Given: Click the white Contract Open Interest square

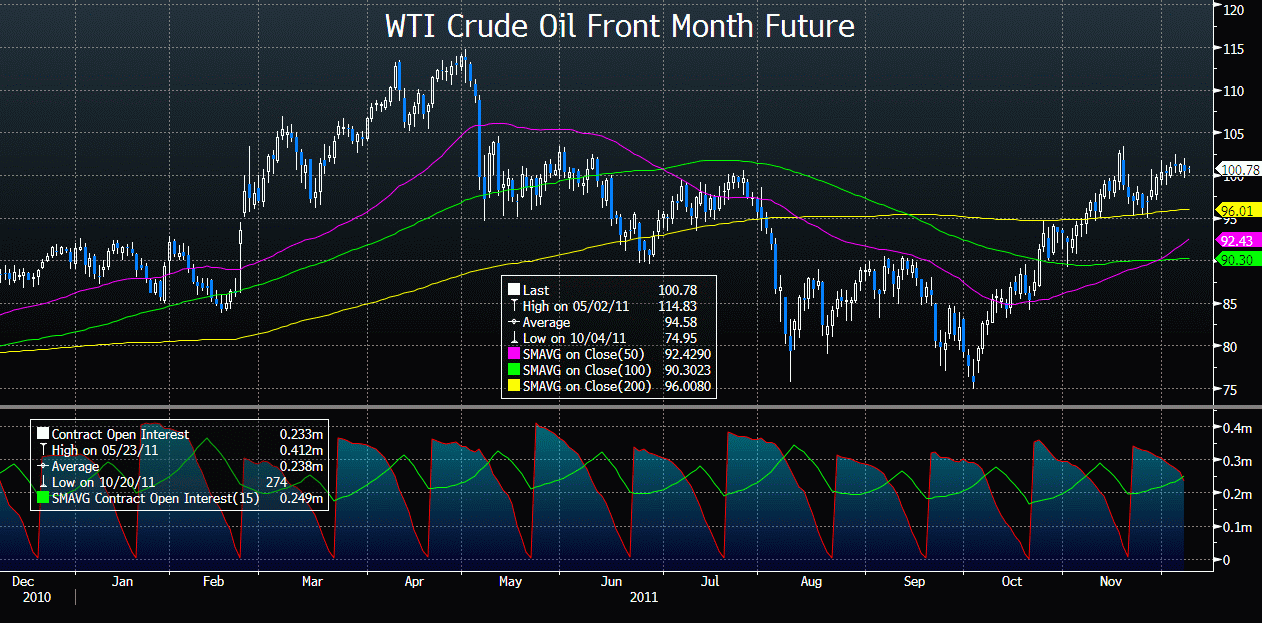Looking at the screenshot, I should tap(43, 434).
